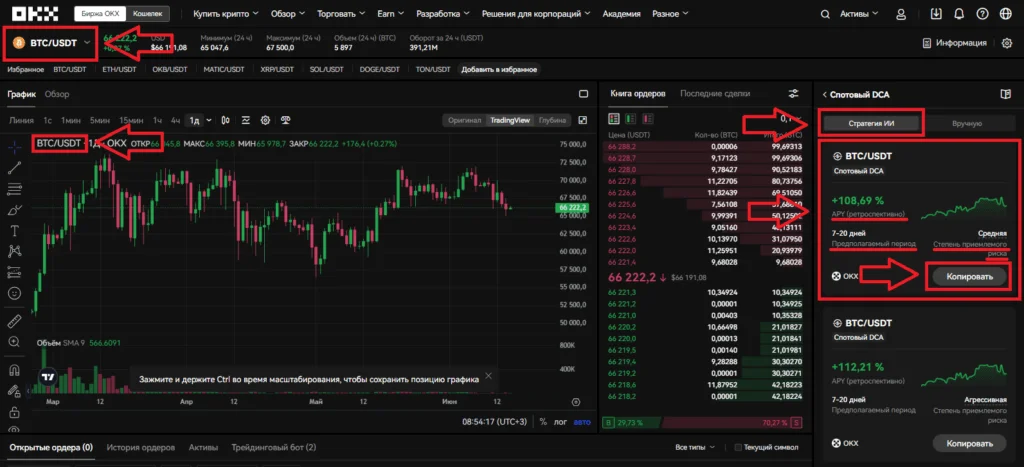Viewport: 1024px width, 467px height.
Task: Select the crosshair cursor tool
Action: (14, 147)
